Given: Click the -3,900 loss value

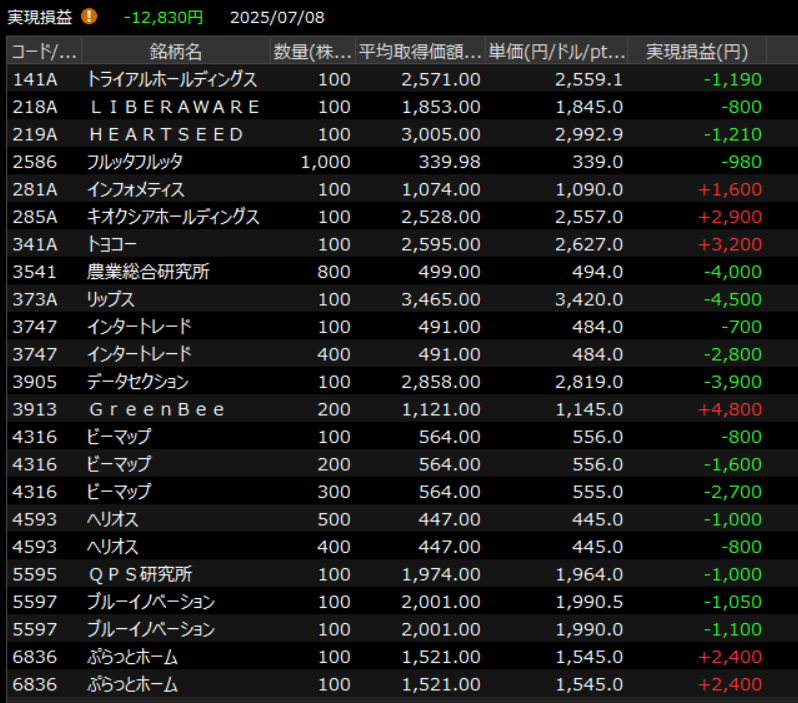Looking at the screenshot, I should click(x=733, y=381).
